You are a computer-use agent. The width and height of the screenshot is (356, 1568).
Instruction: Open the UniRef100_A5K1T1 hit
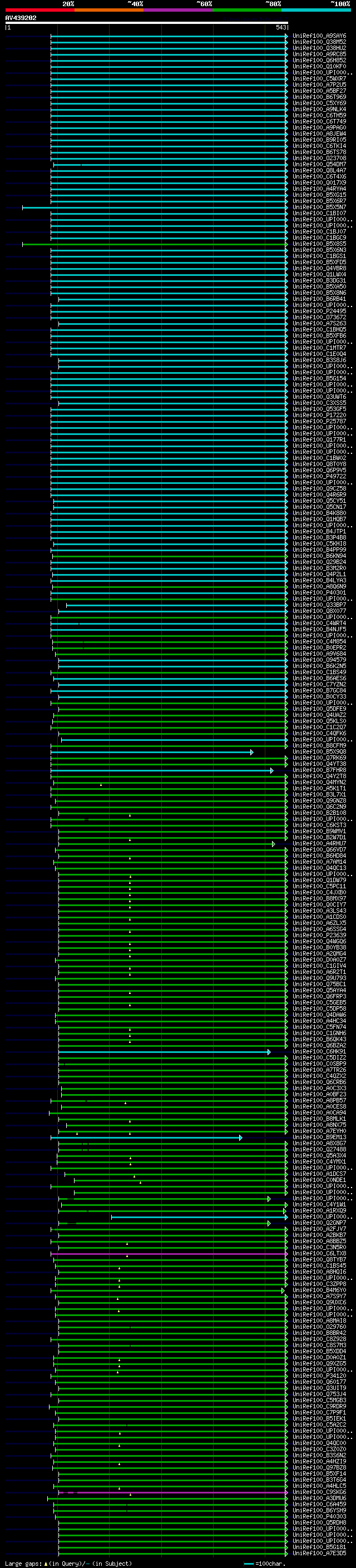click(319, 788)
